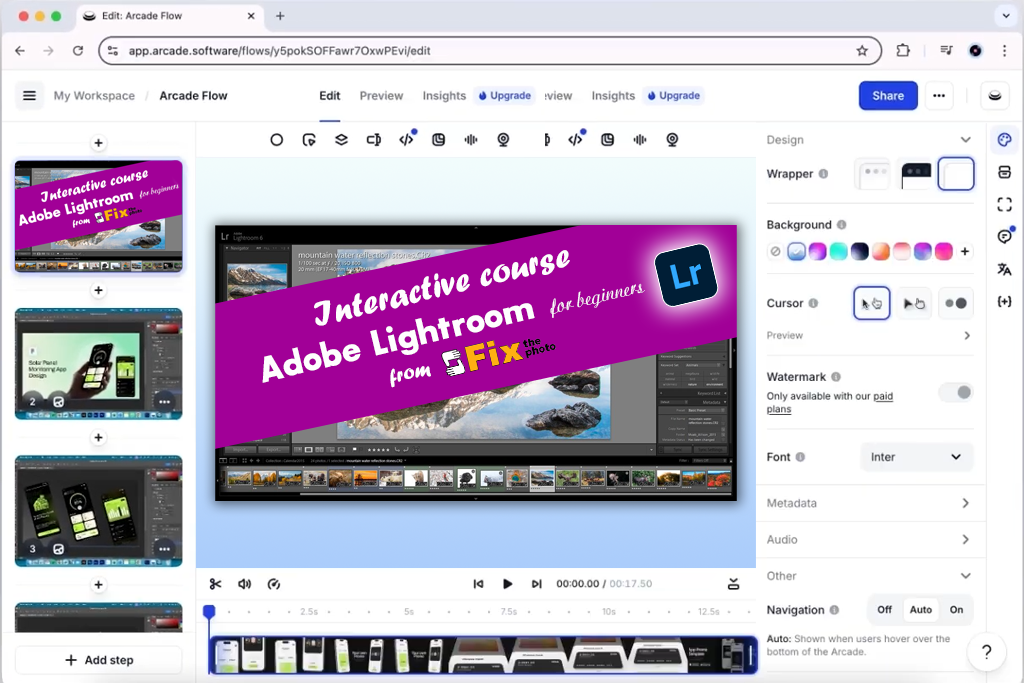The height and width of the screenshot is (683, 1024).
Task: Set Navigation to Off
Action: click(x=884, y=610)
